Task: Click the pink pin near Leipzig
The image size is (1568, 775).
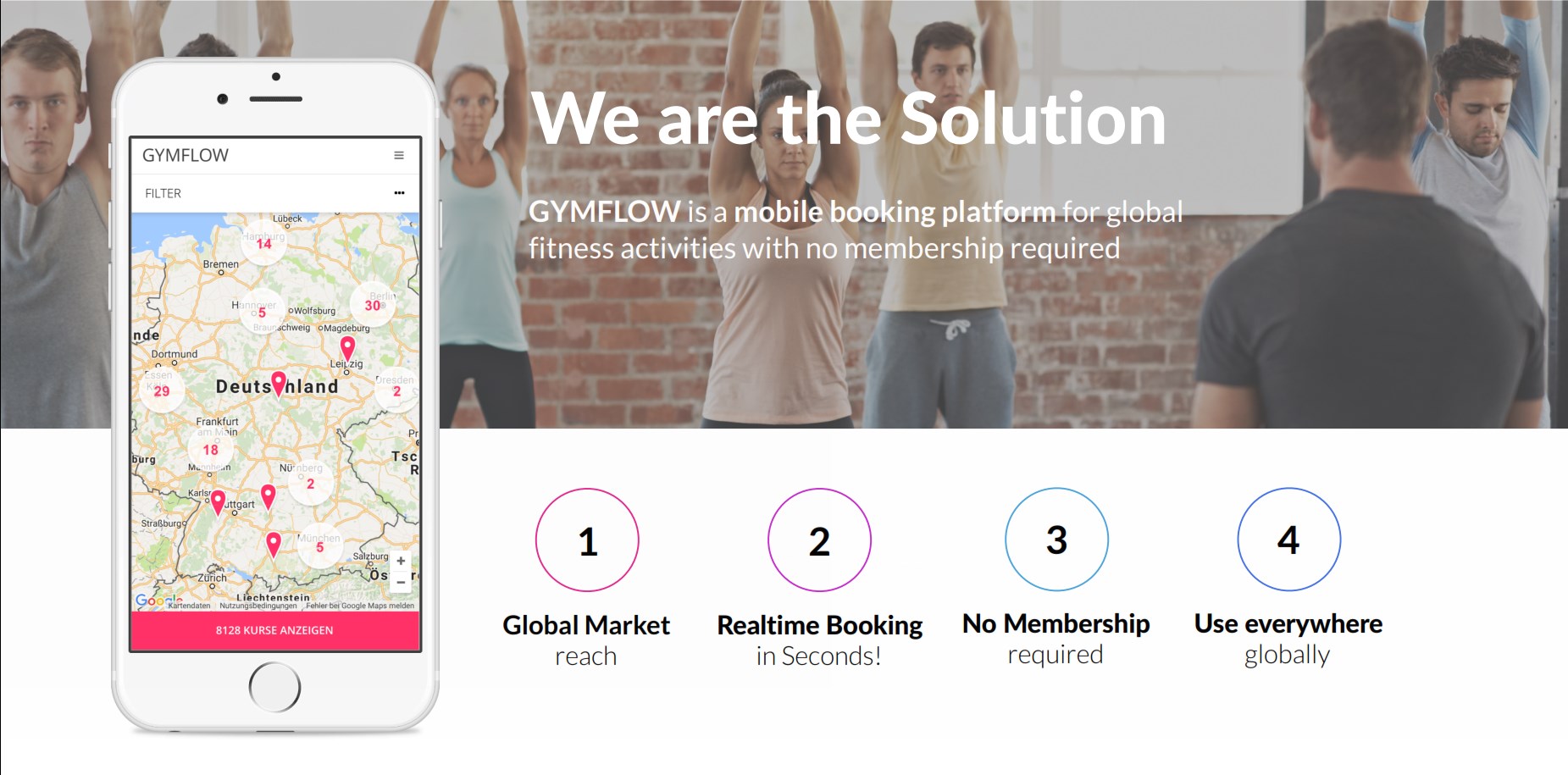Action: click(x=347, y=348)
